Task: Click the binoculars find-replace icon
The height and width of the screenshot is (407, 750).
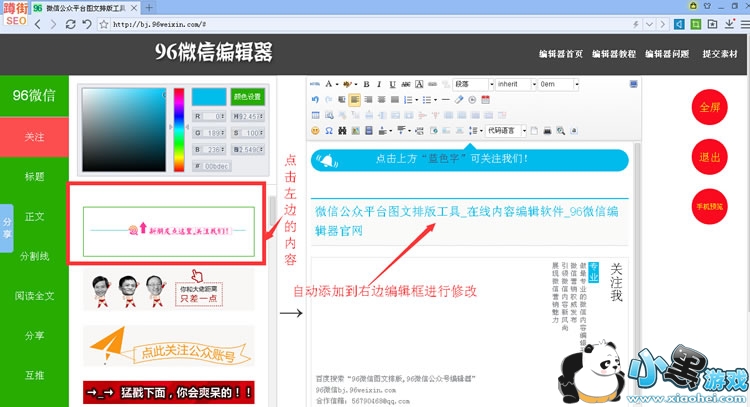Action: coord(342,131)
